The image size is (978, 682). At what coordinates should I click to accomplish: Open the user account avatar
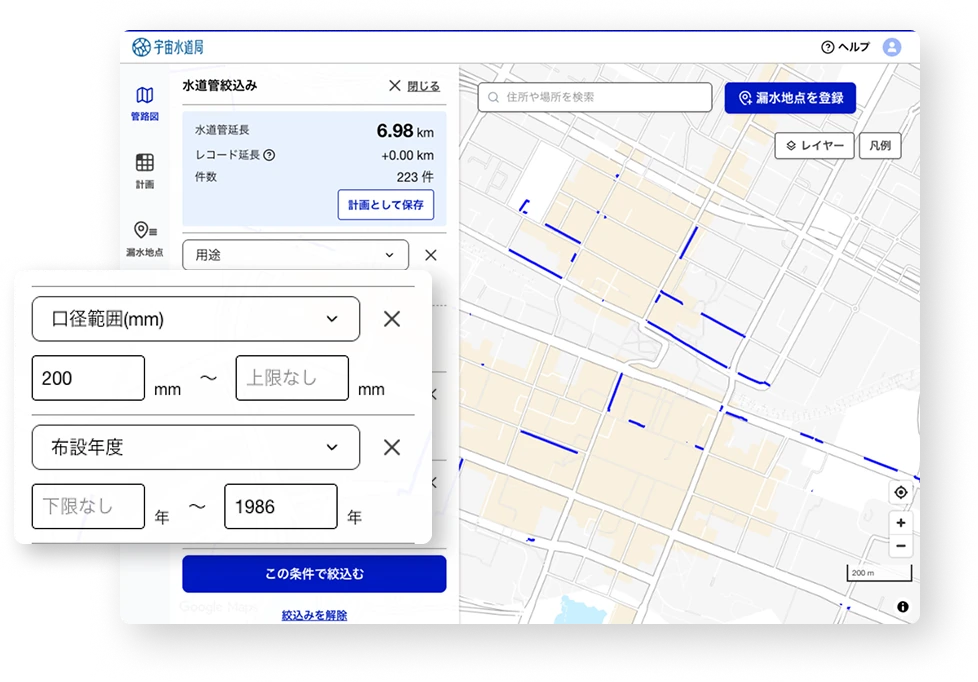(x=892, y=47)
